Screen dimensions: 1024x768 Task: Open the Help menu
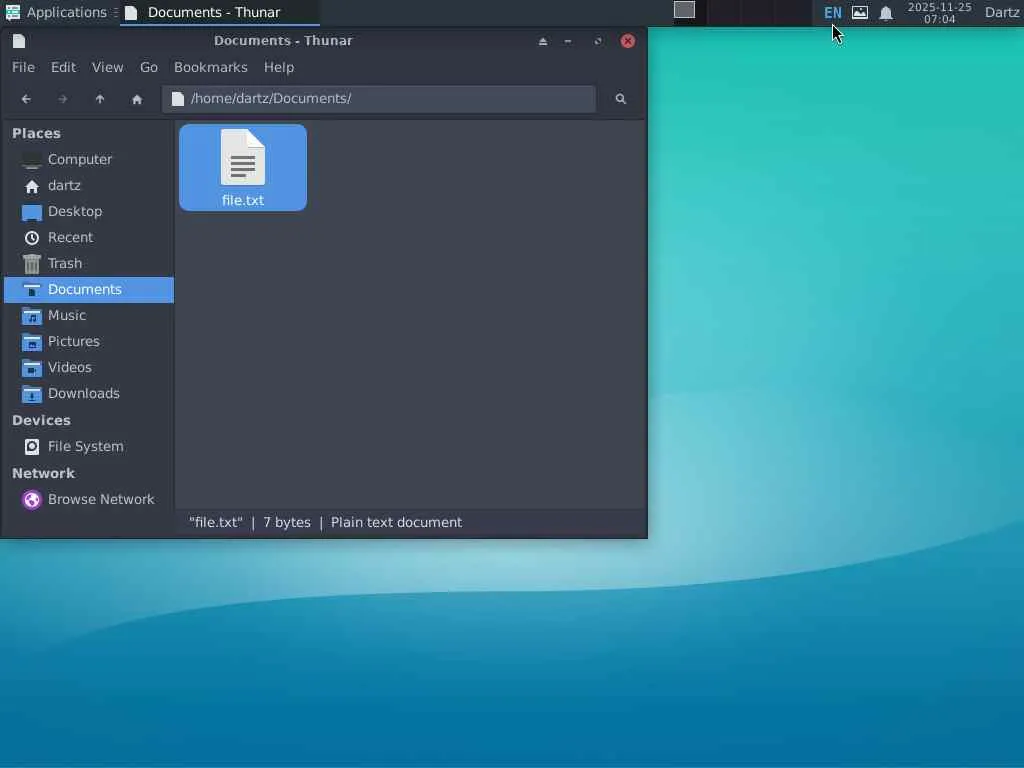279,67
